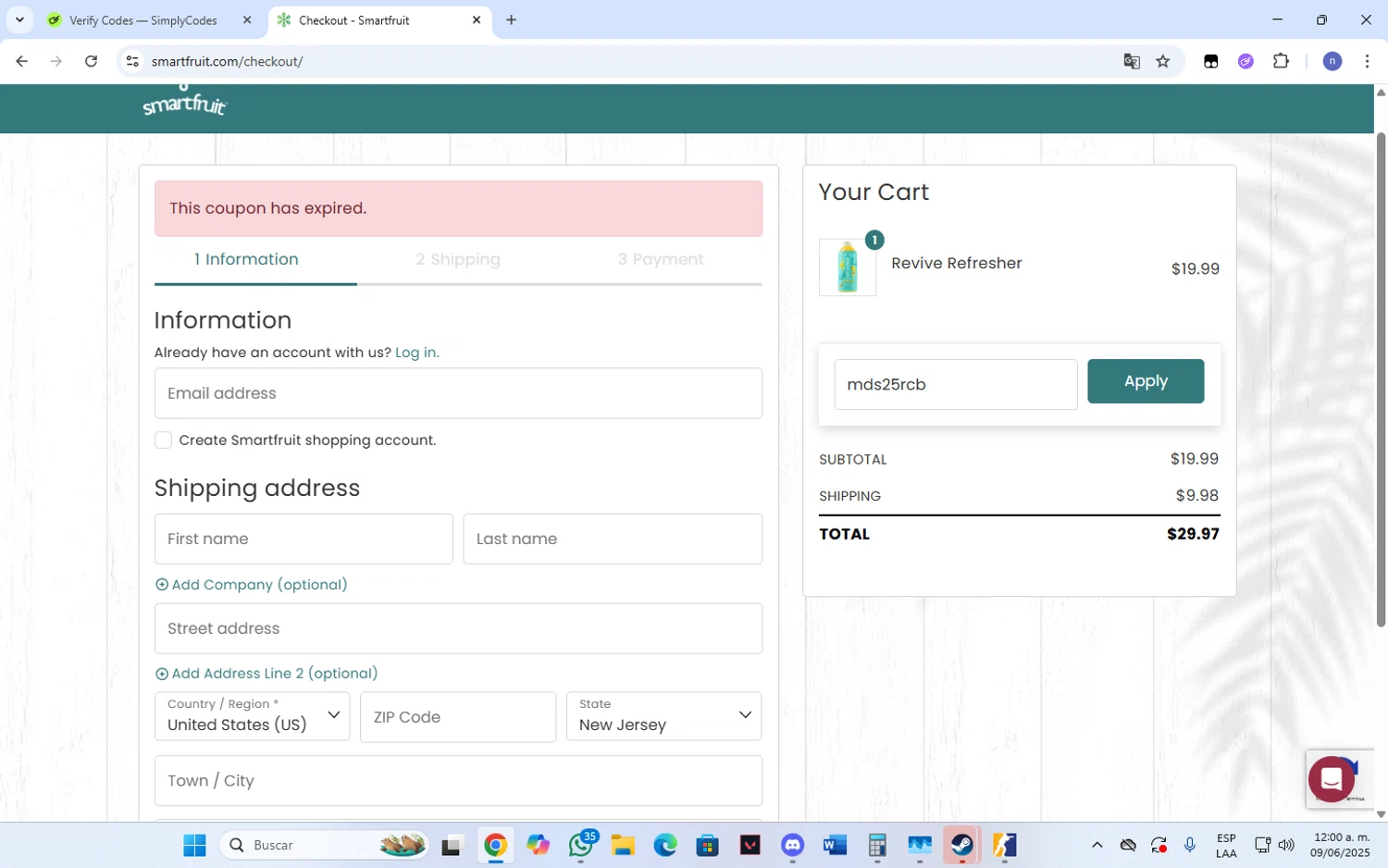Image resolution: width=1388 pixels, height=868 pixels.
Task: Click the Last name field
Action: [613, 539]
